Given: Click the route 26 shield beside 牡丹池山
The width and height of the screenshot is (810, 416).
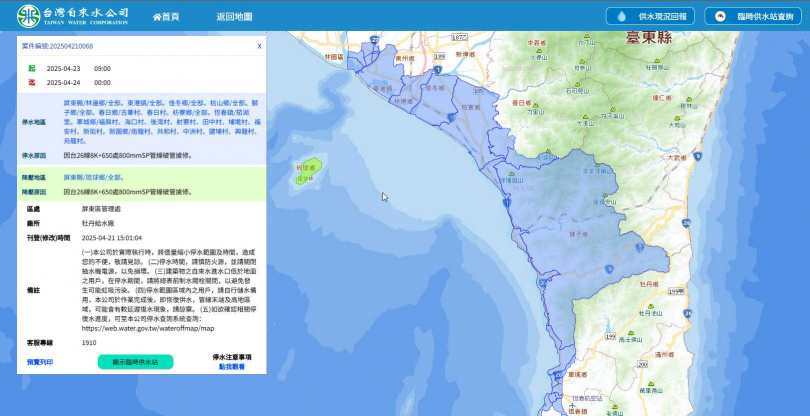Looking at the screenshot, I should click(x=687, y=314).
